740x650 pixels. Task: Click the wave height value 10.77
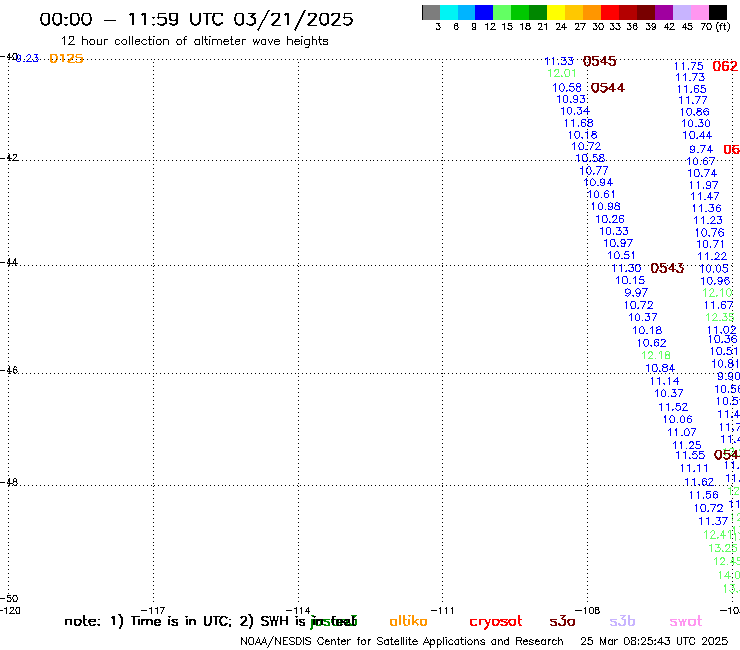point(594,170)
